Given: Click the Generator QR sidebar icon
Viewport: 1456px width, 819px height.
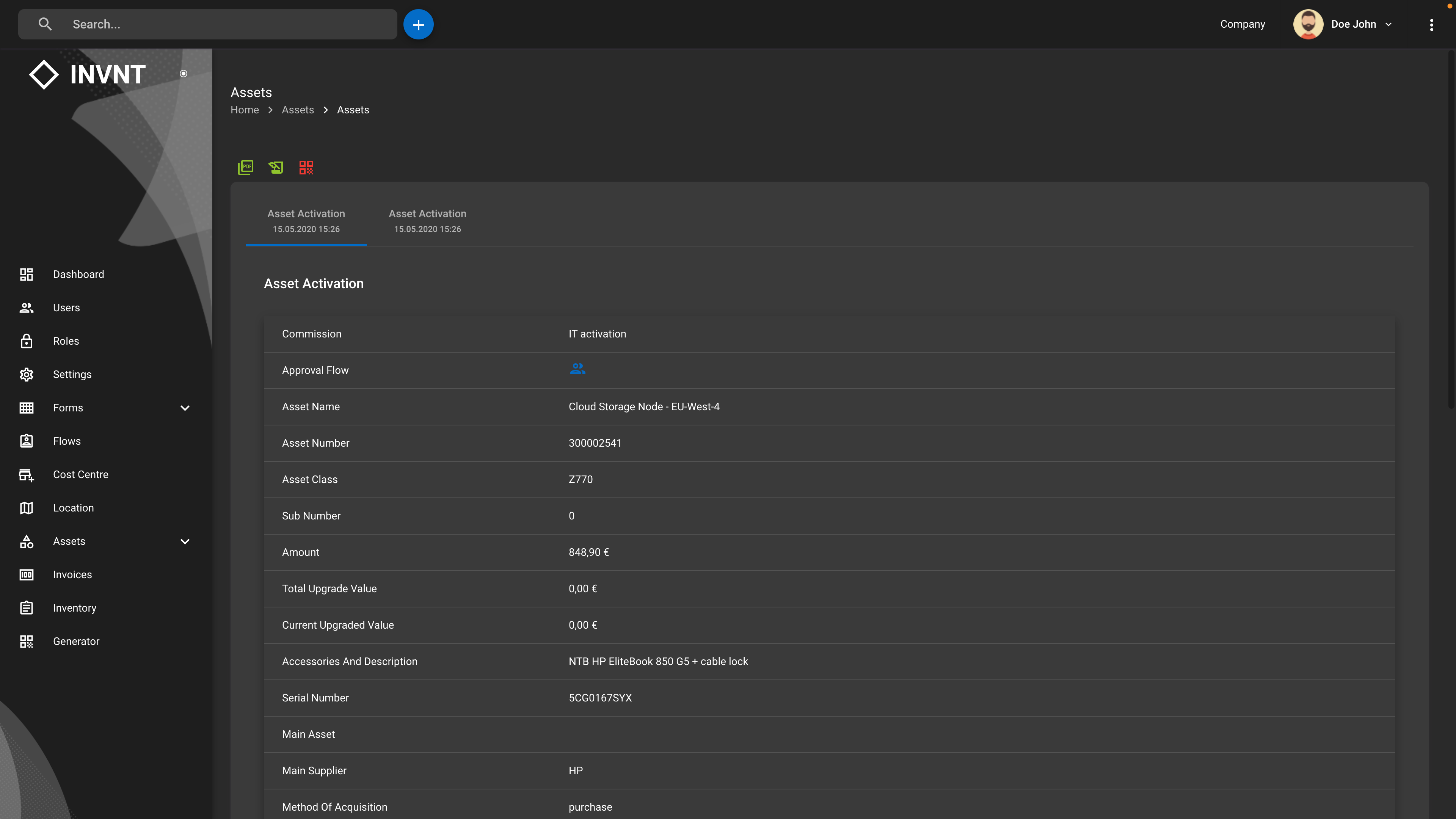Looking at the screenshot, I should pos(27,642).
